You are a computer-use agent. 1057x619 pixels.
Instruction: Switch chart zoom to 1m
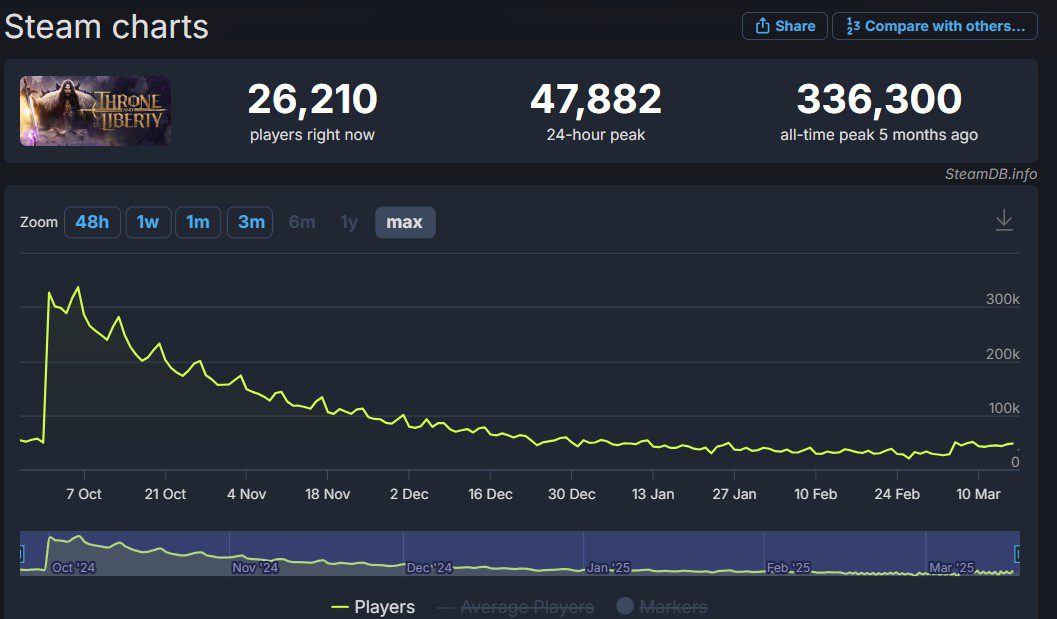point(198,222)
